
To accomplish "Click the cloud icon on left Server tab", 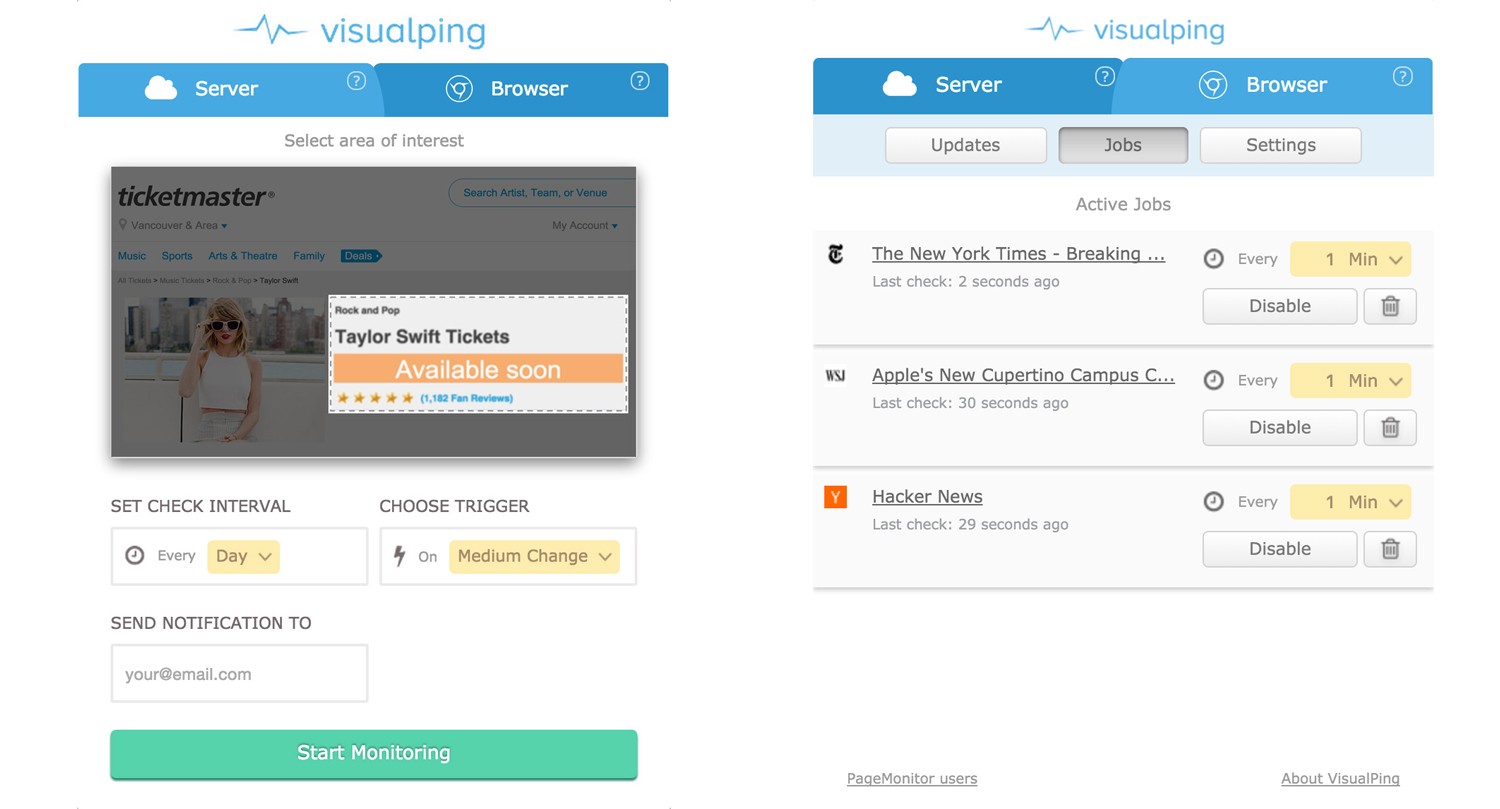I will coord(161,88).
